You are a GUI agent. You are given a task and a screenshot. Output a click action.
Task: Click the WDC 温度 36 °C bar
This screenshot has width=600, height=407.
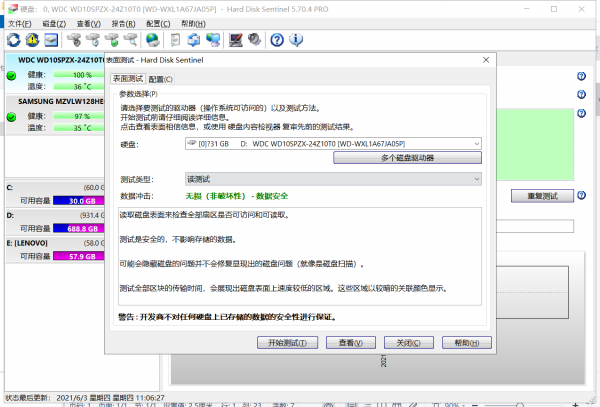[79, 86]
